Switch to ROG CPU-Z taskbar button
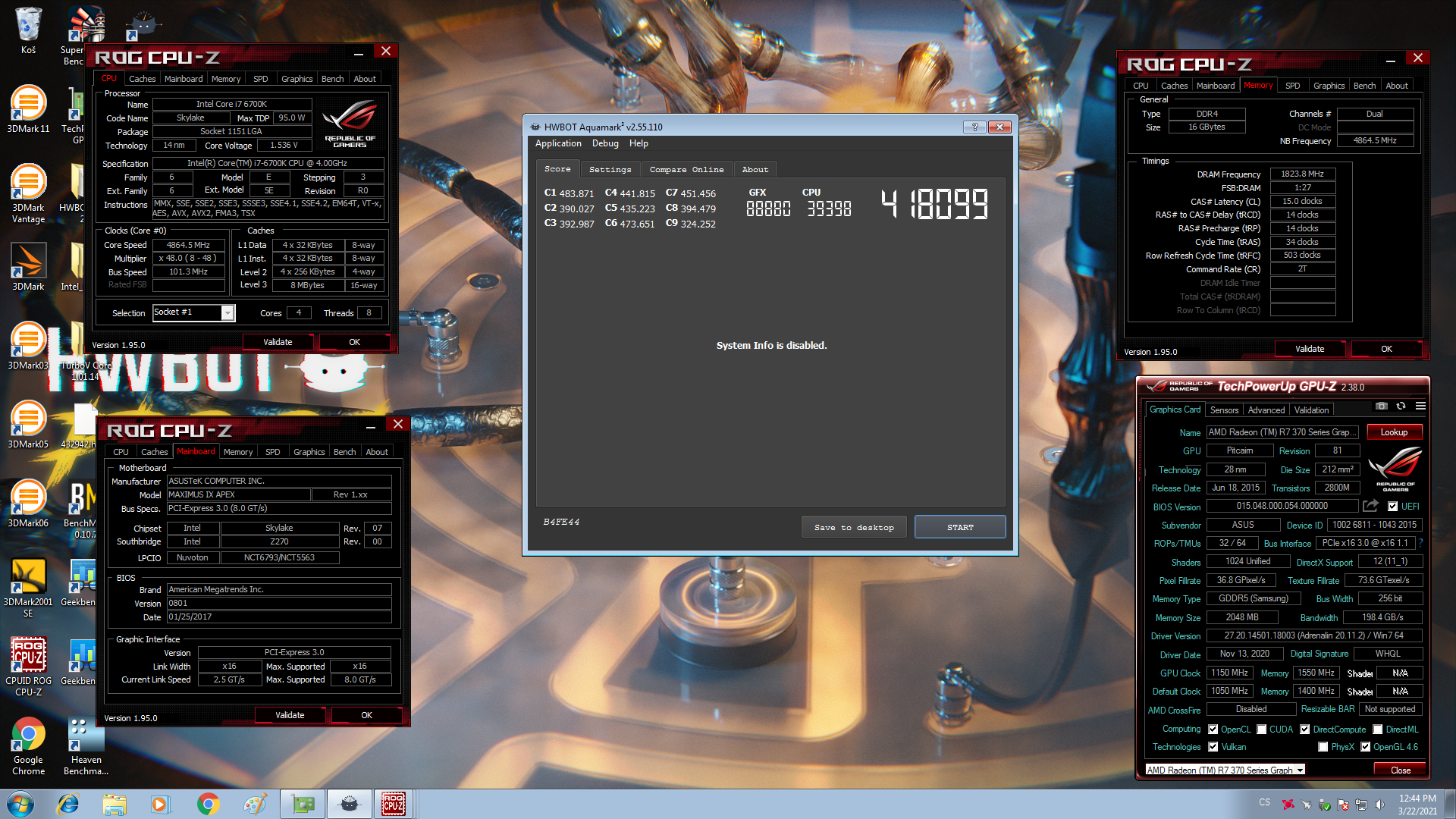The width and height of the screenshot is (1456, 819). pos(394,804)
